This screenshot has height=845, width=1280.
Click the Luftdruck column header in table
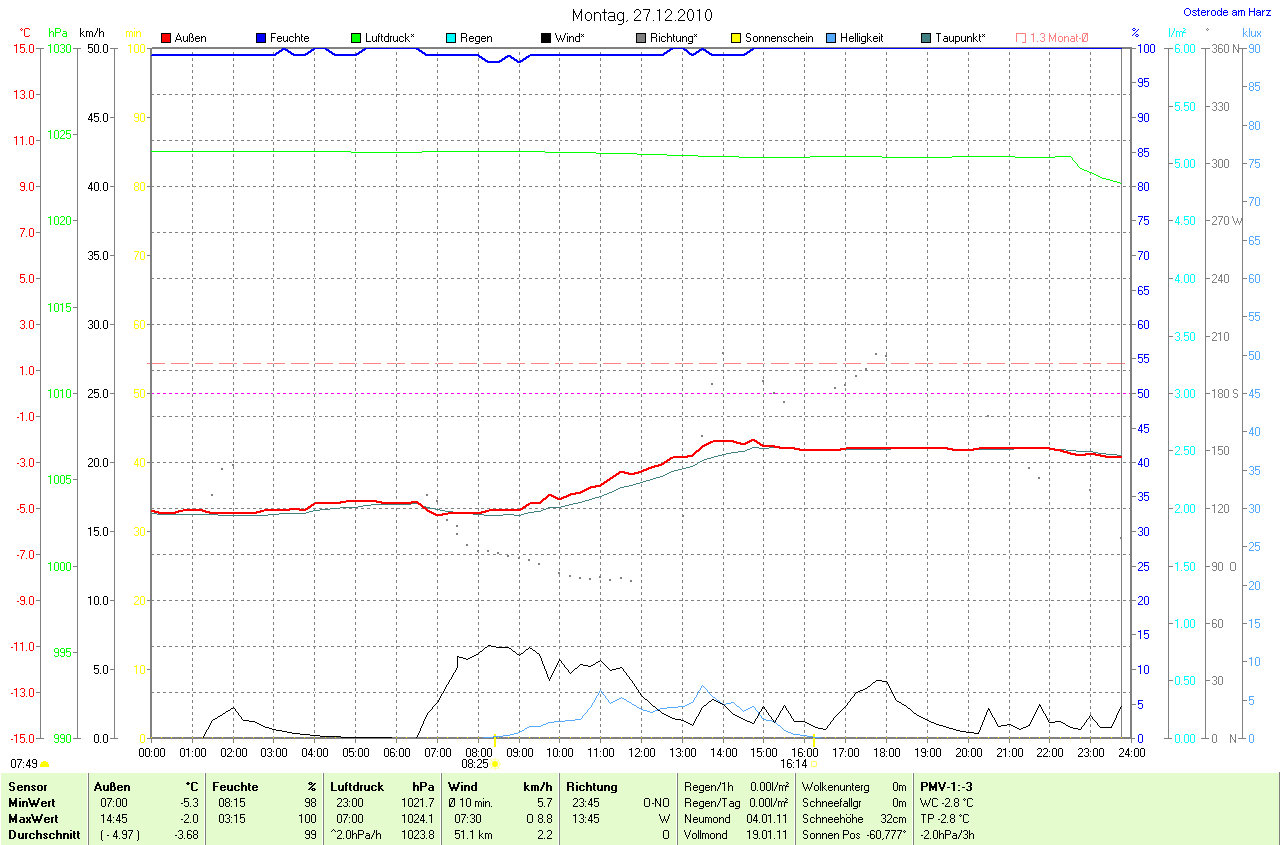click(x=357, y=787)
